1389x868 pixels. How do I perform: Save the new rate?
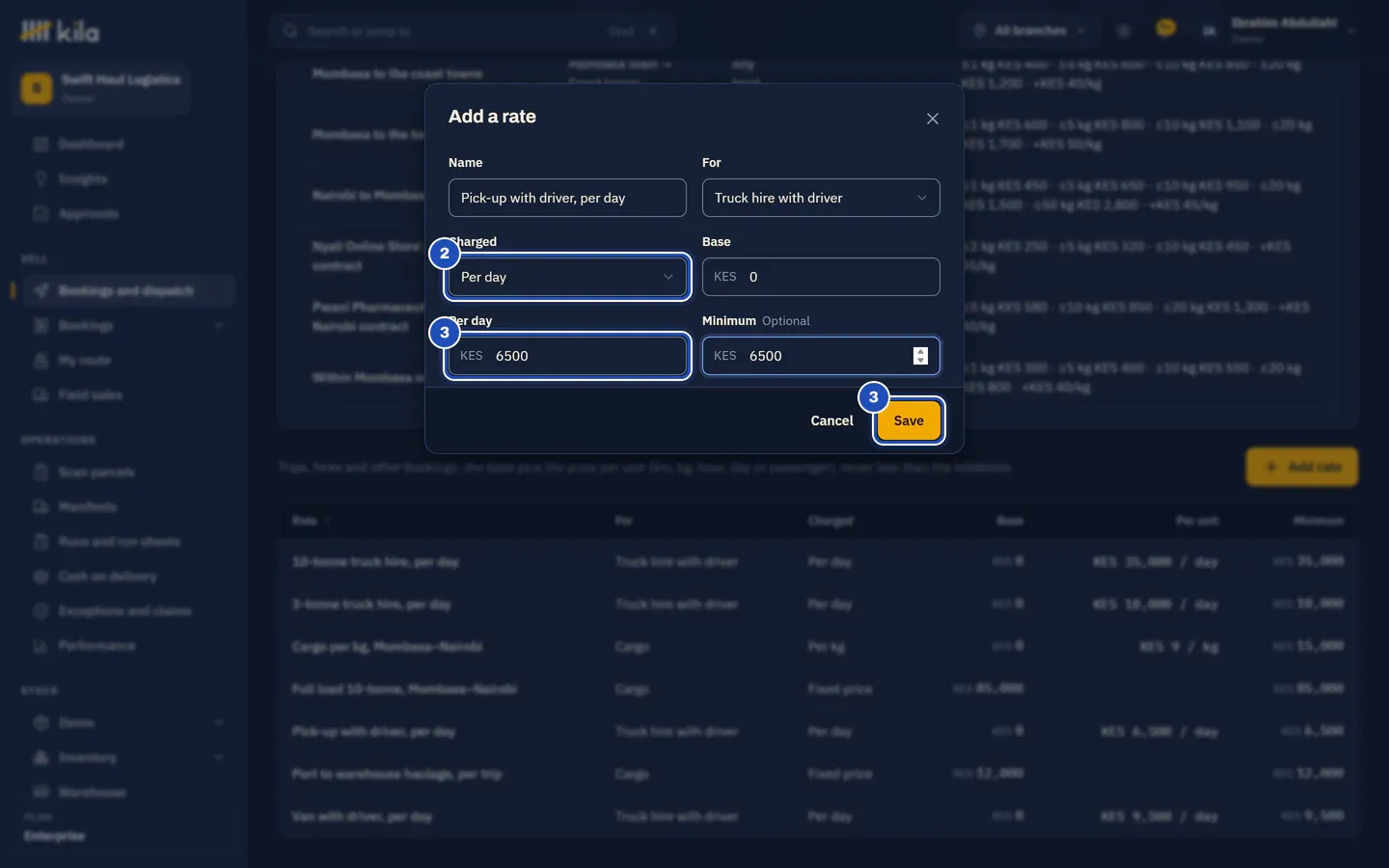point(909,420)
